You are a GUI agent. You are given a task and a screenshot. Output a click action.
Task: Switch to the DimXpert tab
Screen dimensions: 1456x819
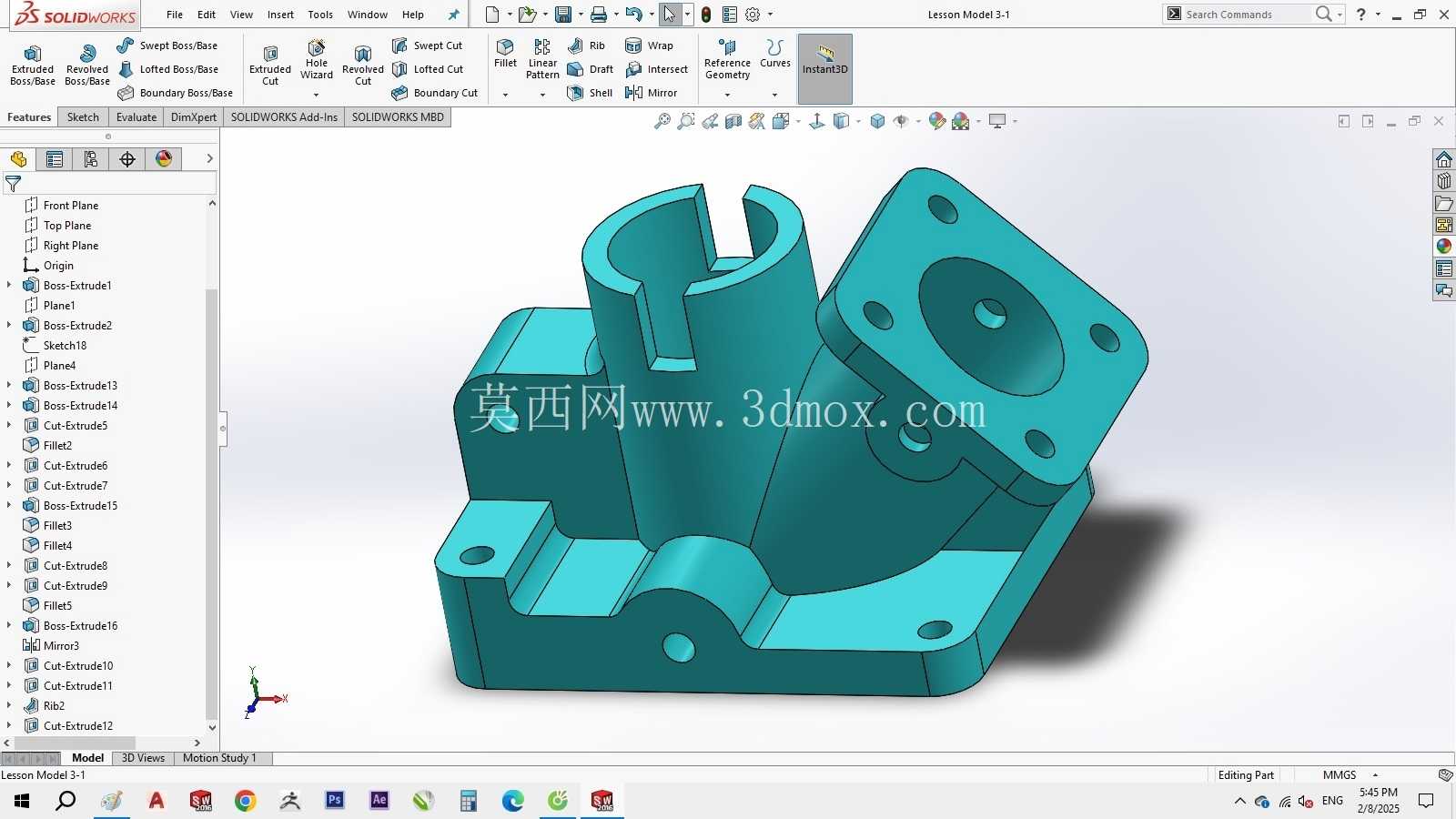(x=194, y=117)
